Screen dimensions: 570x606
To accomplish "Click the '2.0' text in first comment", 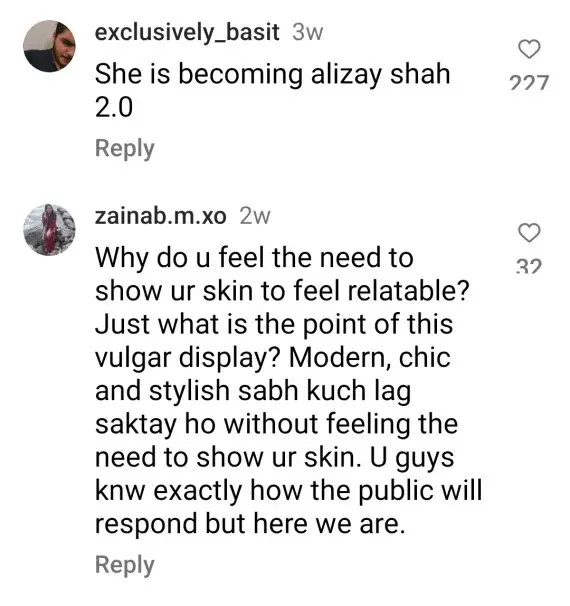I will point(114,107).
